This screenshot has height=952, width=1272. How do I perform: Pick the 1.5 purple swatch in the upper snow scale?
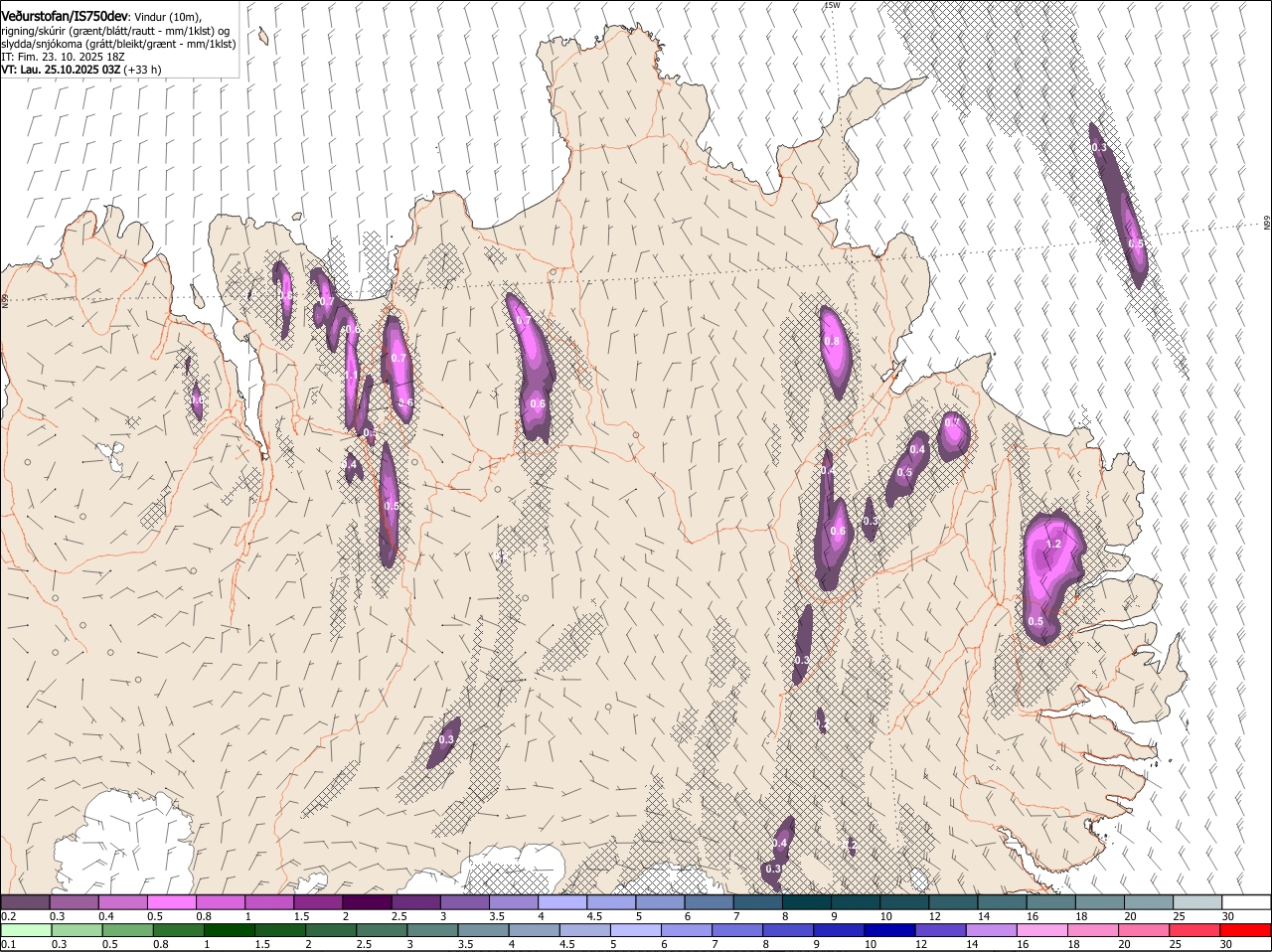coord(318,902)
